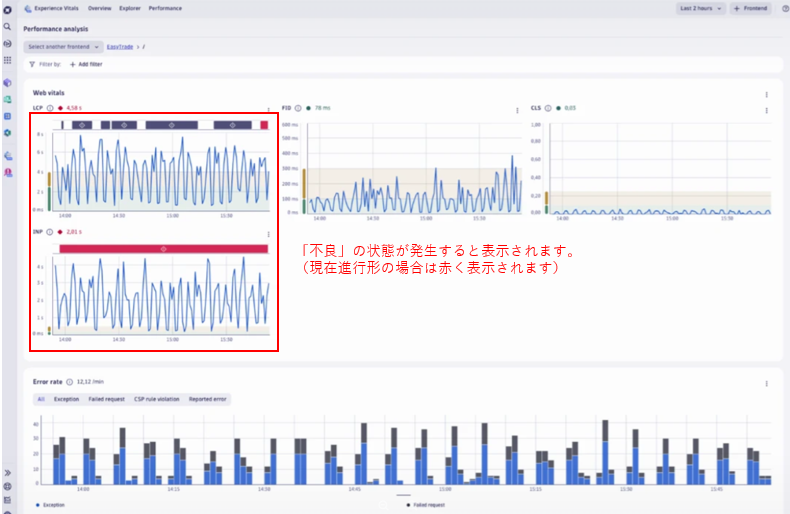The image size is (790, 514).
Task: Select the Exception error filter
Action: coord(66,399)
